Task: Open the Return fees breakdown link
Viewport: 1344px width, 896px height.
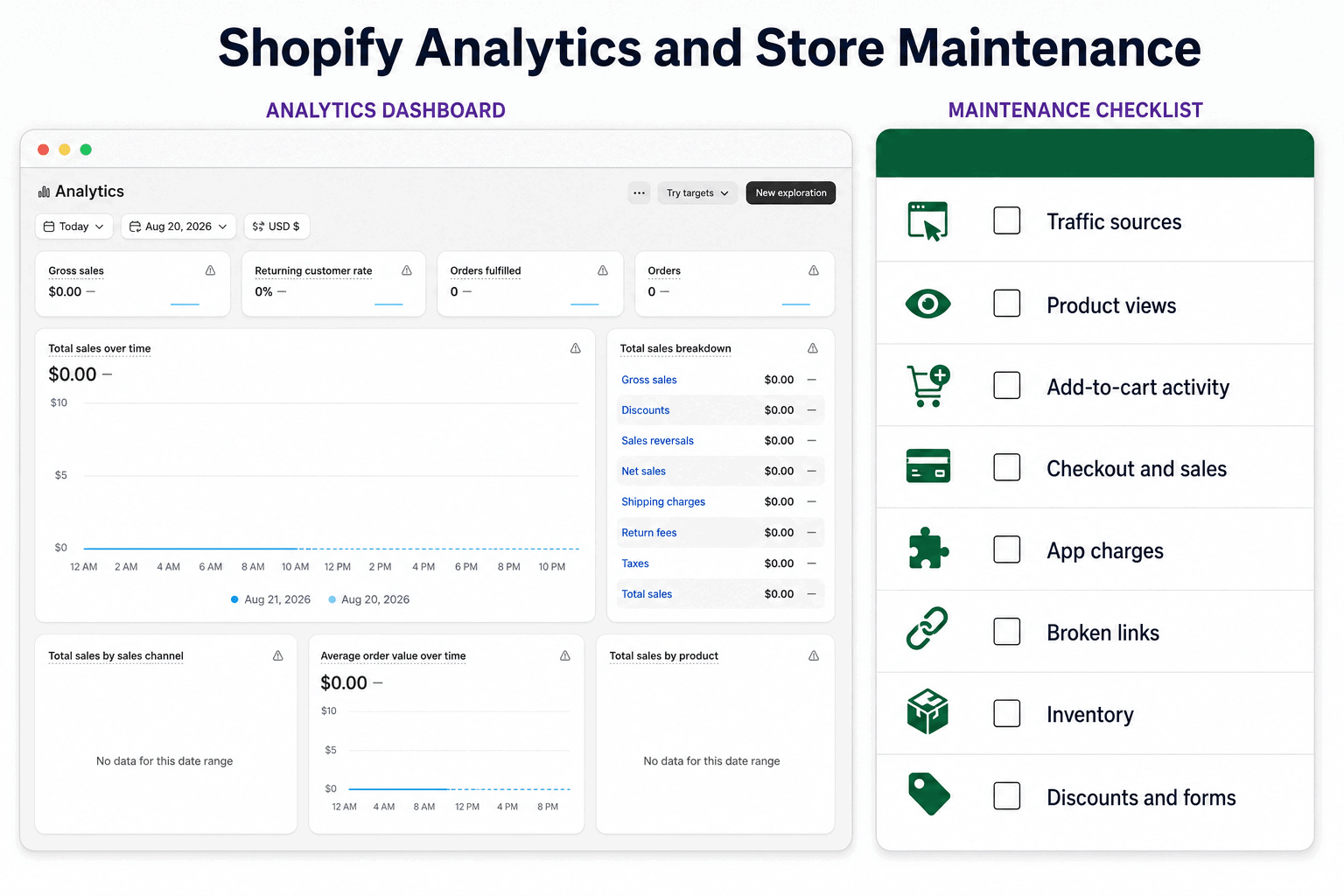Action: (x=649, y=533)
